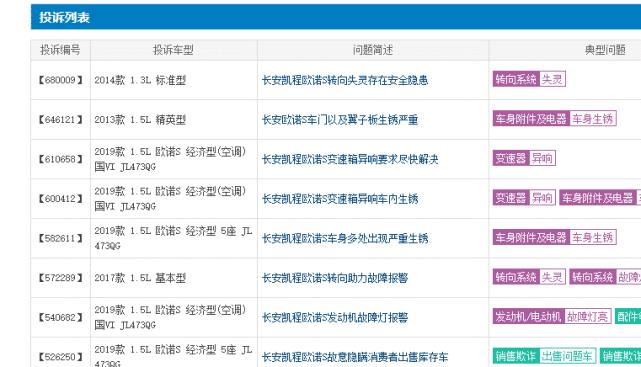The height and width of the screenshot is (367, 641).
Task: Click the 投诉编号 column header
Action: pyautogui.click(x=60, y=50)
